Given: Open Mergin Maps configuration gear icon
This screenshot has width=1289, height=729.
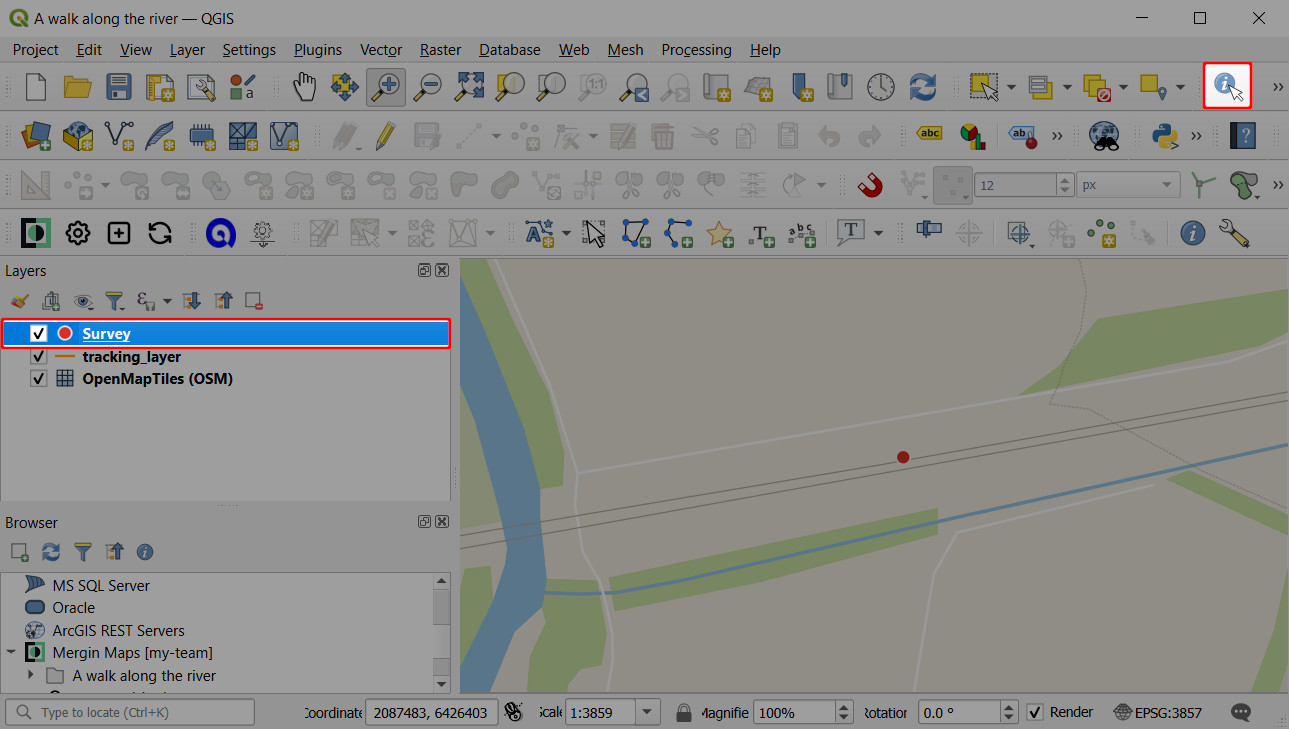Looking at the screenshot, I should (78, 233).
